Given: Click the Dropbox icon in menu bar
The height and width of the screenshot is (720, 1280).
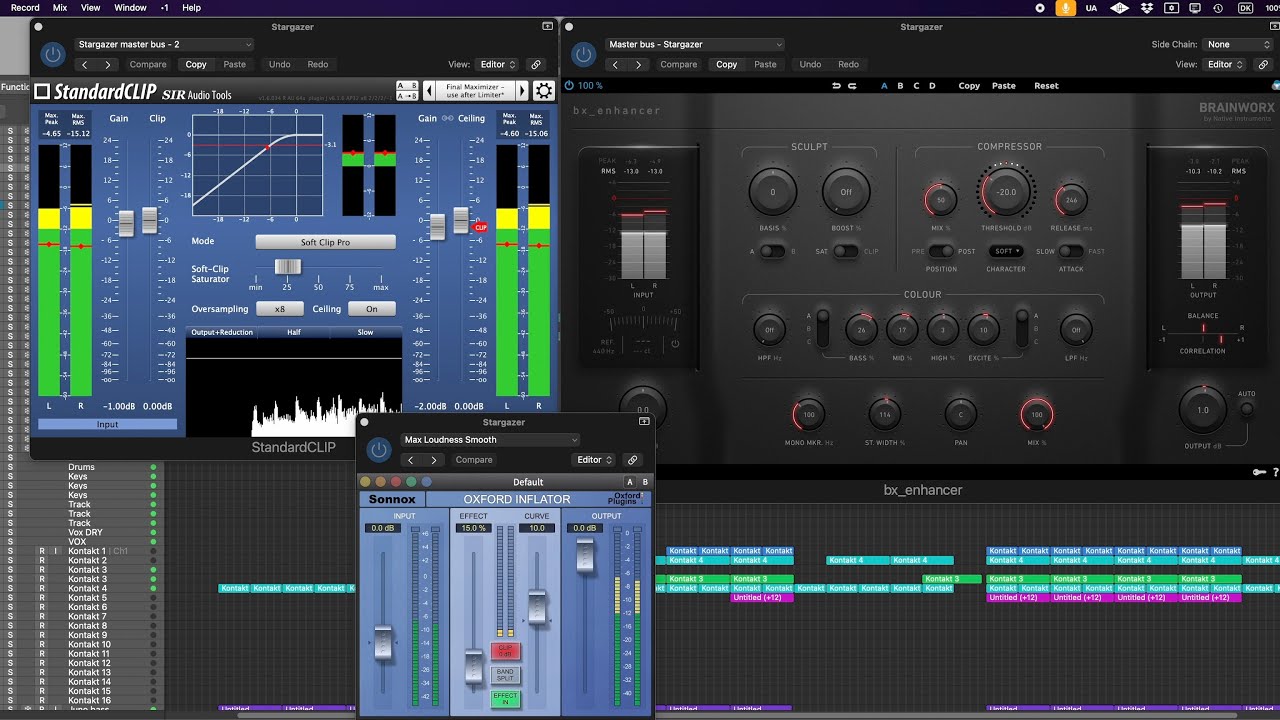Looking at the screenshot, I should [1145, 7].
